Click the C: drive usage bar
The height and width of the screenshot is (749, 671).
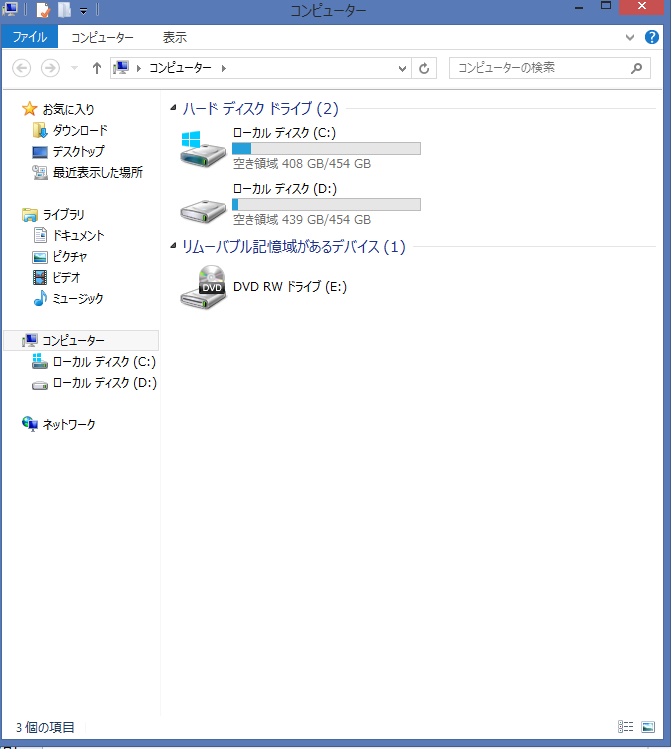tap(326, 149)
